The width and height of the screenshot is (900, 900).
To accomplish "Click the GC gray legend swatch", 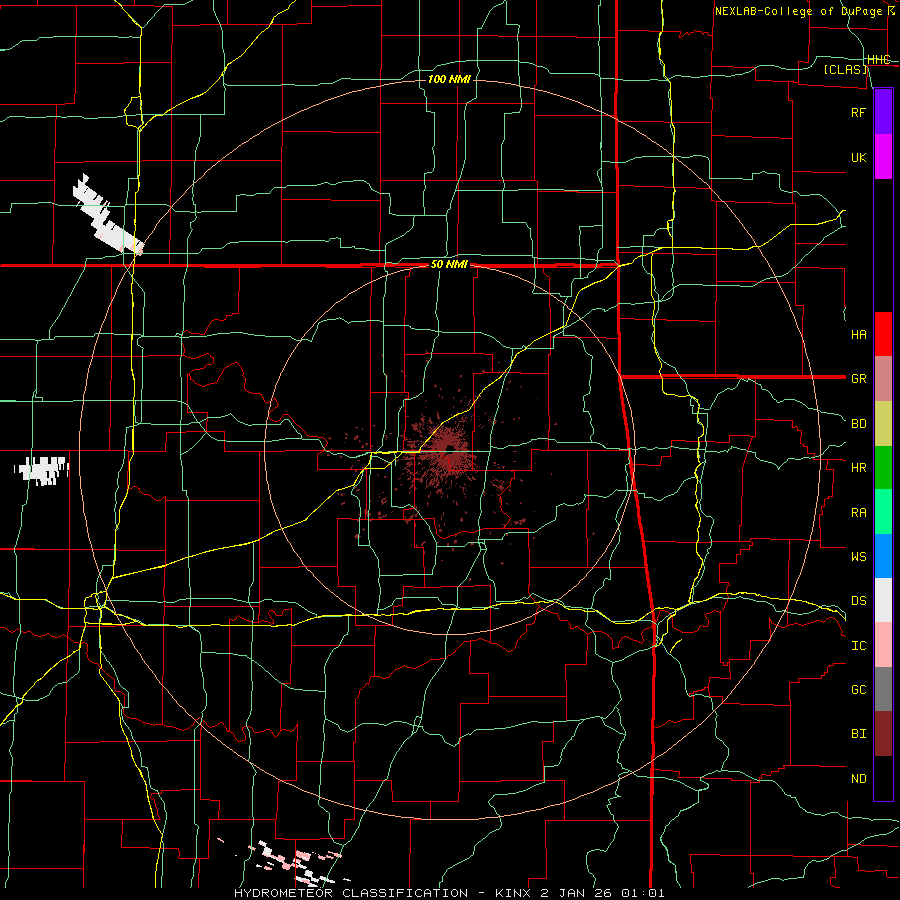I will [x=883, y=689].
